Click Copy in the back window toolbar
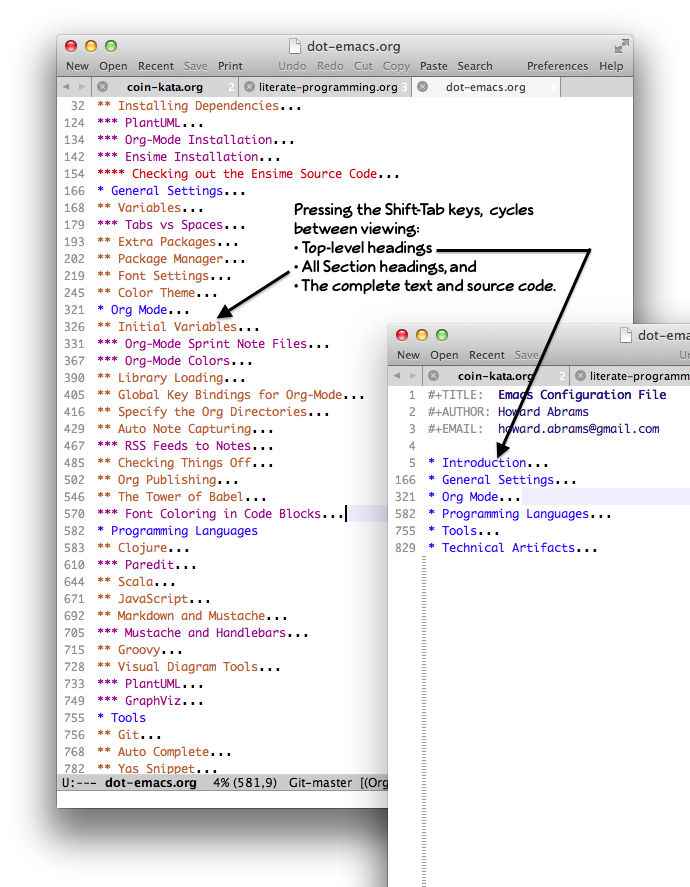The width and height of the screenshot is (690, 887). 396,66
